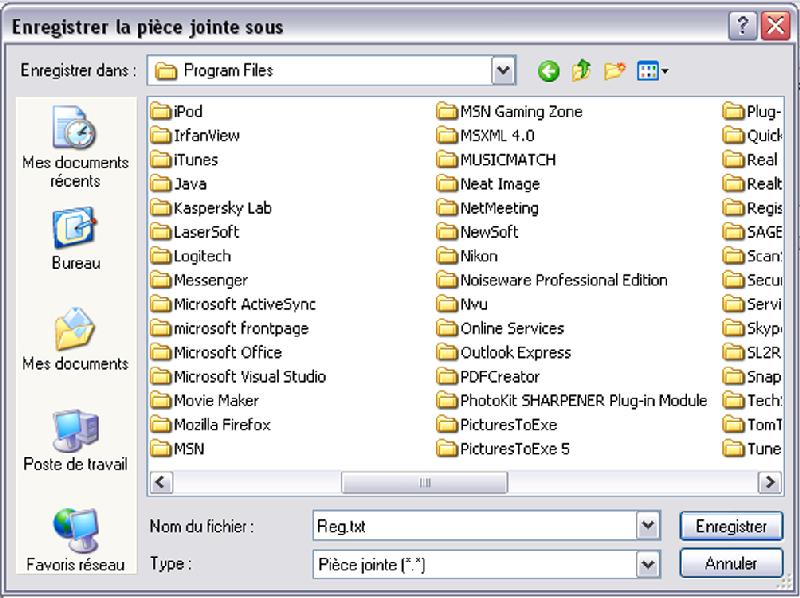Select the SL2R folder in third column

click(x=752, y=352)
